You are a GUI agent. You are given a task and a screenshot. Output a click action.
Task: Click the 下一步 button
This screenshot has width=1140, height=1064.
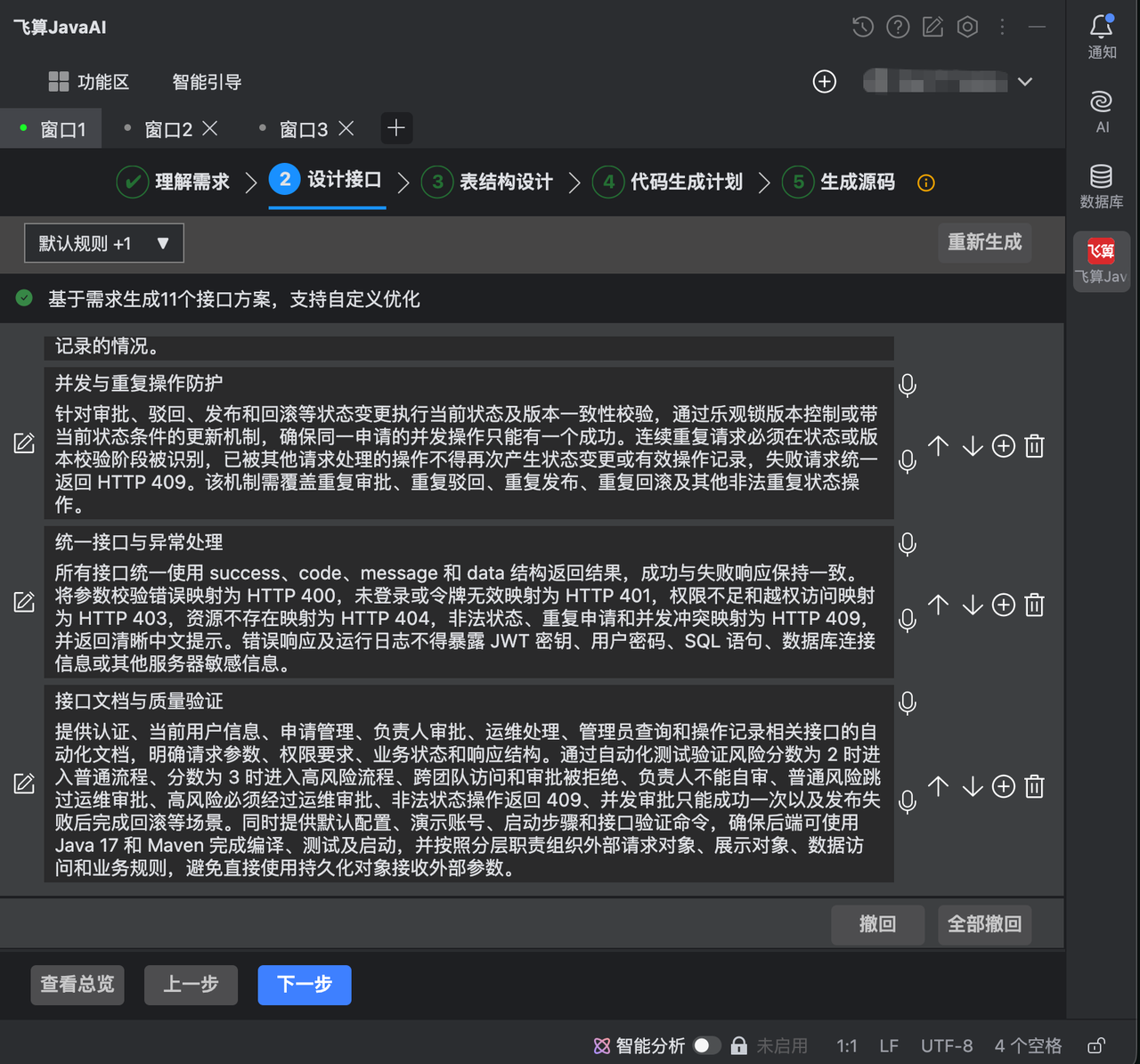305,985
